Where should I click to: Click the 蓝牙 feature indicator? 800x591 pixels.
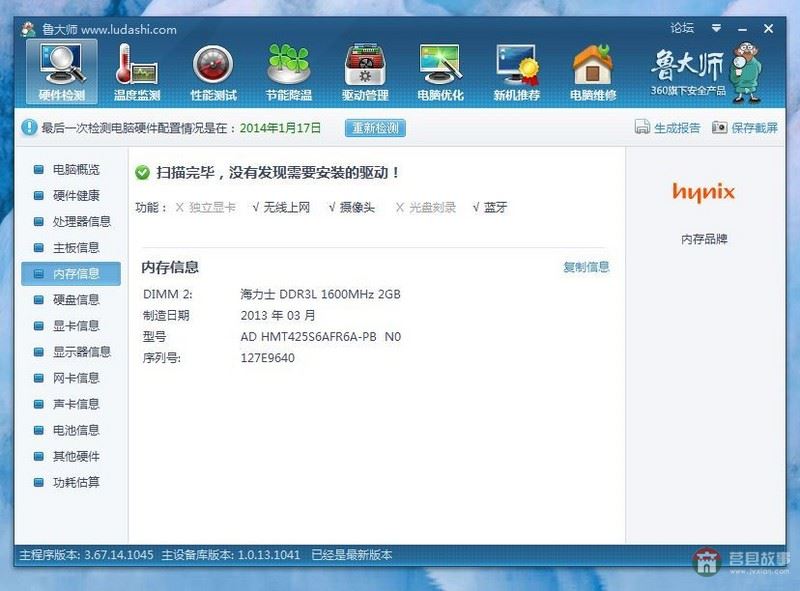coord(489,207)
